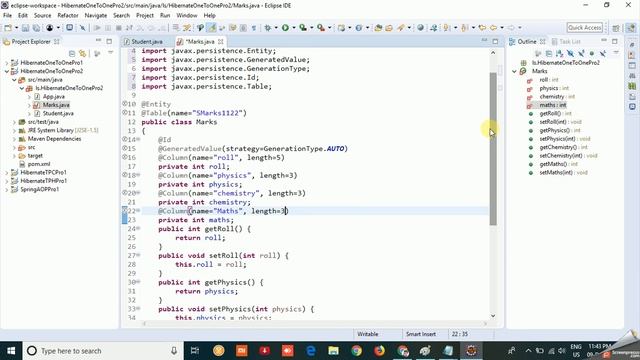
Task: Collapse the src/main/java folder
Action: pyautogui.click(x=14, y=80)
